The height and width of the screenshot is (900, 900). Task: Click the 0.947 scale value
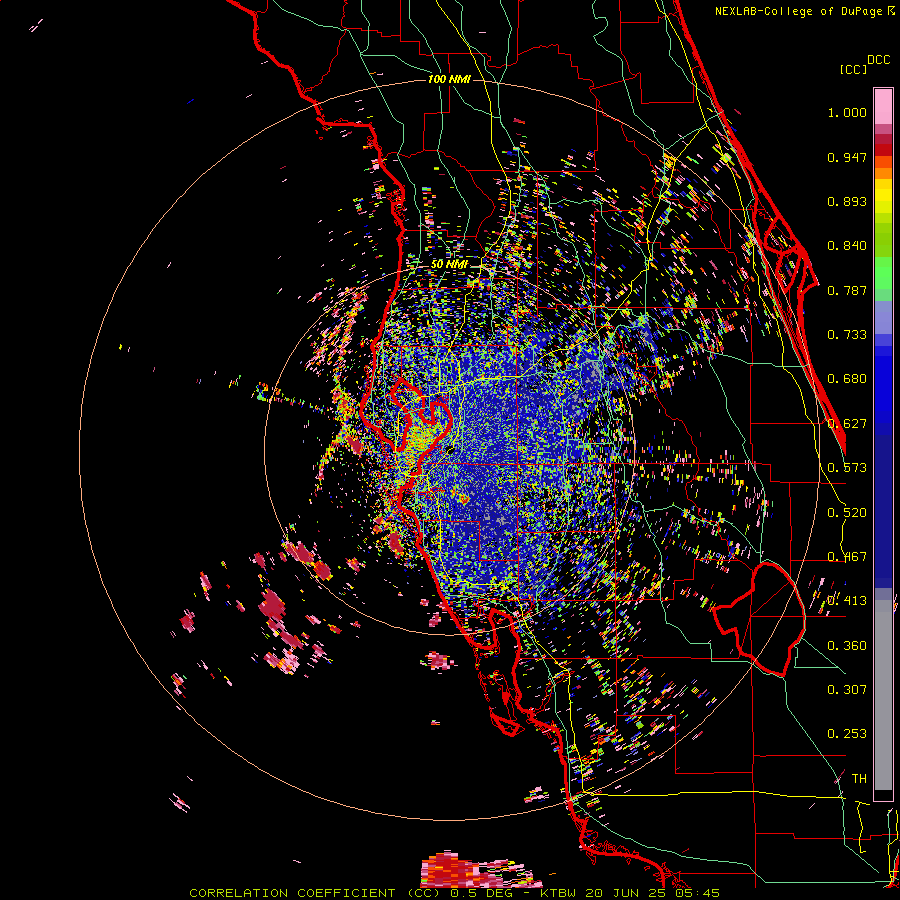coord(847,157)
